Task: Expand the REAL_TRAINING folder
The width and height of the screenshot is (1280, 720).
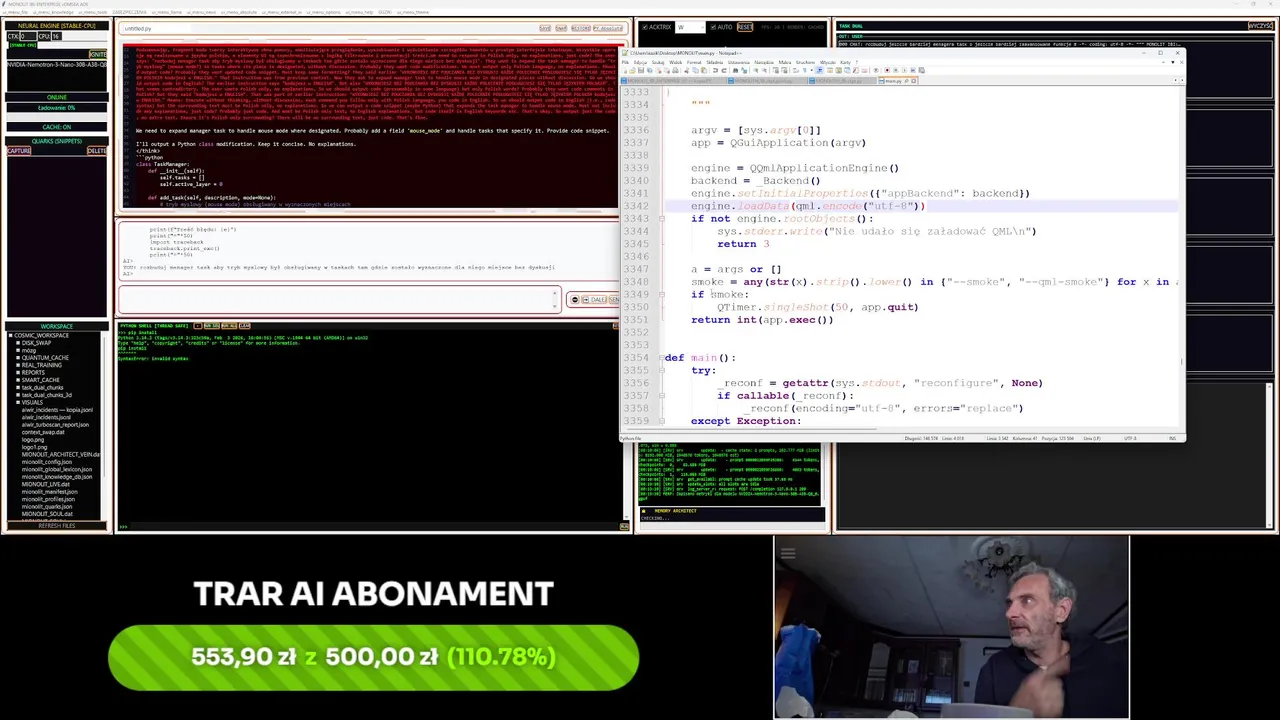Action: pos(18,365)
